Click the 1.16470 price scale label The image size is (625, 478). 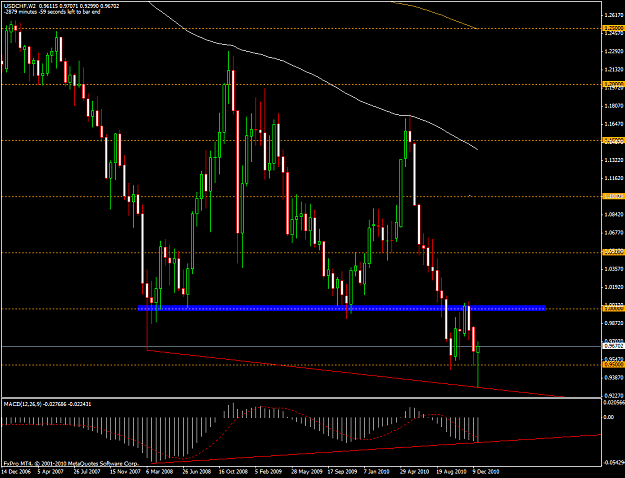point(614,124)
